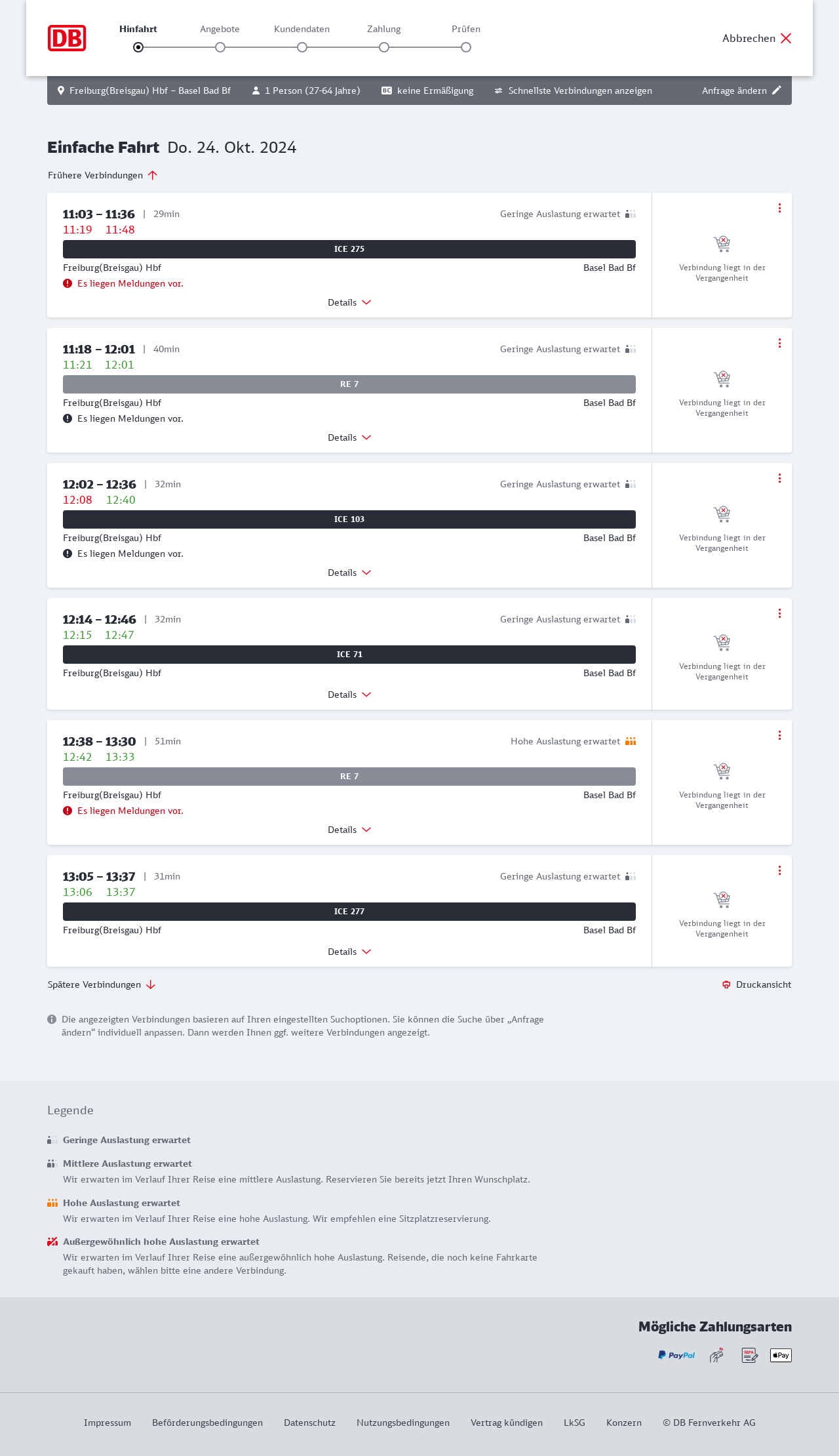The width and height of the screenshot is (839, 1456).
Task: Click occupancy icon on 12:38 RE 7 connection
Action: coord(631,741)
